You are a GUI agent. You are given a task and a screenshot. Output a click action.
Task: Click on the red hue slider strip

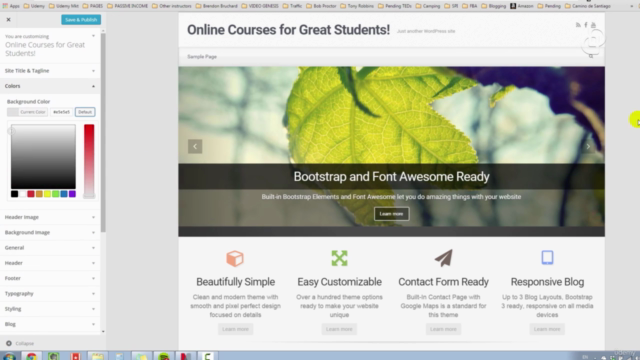click(89, 161)
